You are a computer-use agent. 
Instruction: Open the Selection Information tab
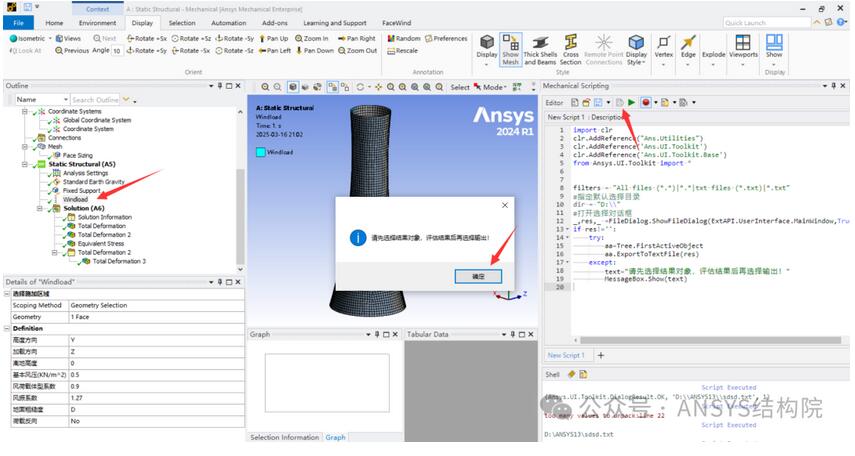click(x=284, y=437)
